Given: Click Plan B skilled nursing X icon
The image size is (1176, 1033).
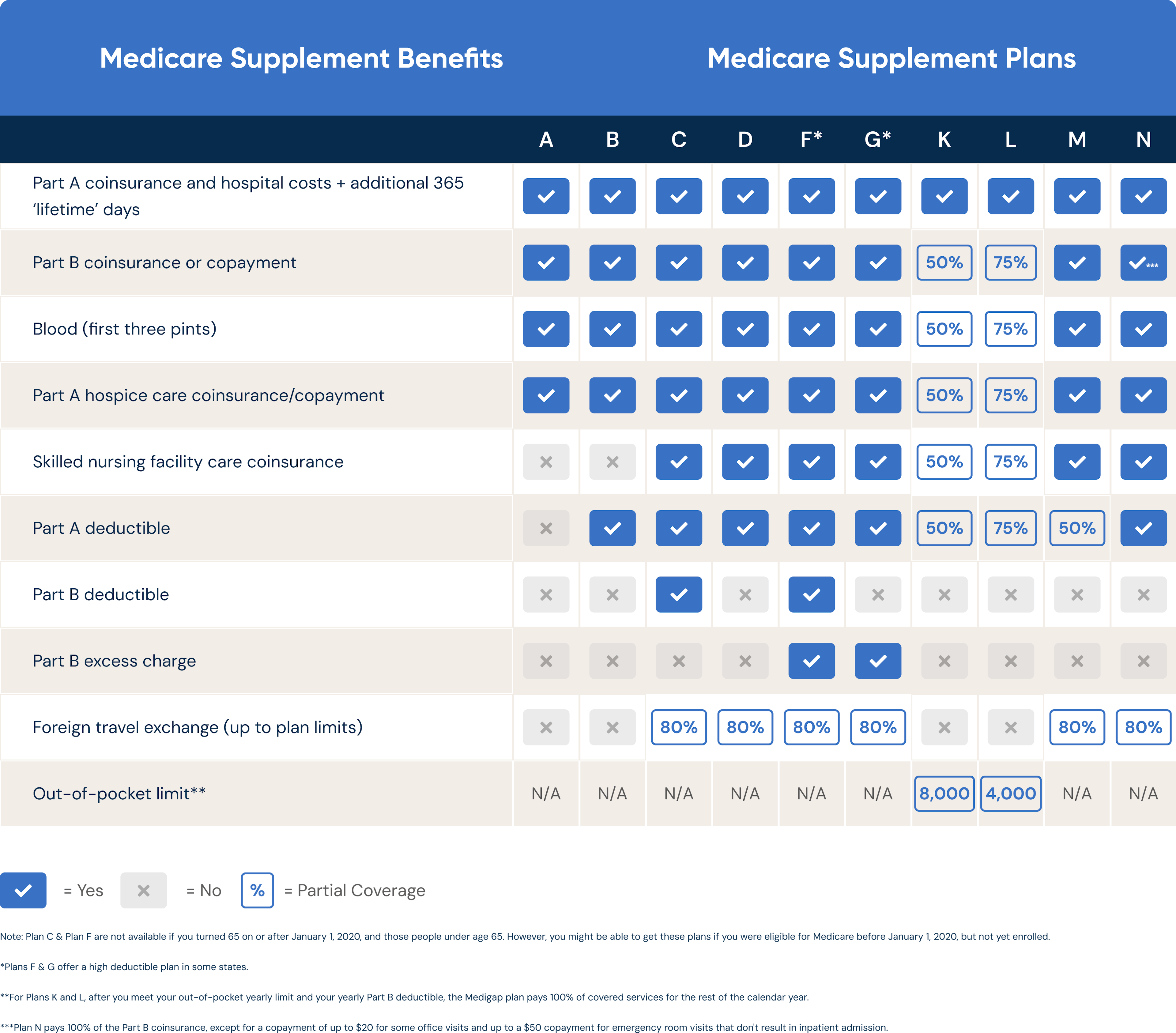Looking at the screenshot, I should (612, 462).
